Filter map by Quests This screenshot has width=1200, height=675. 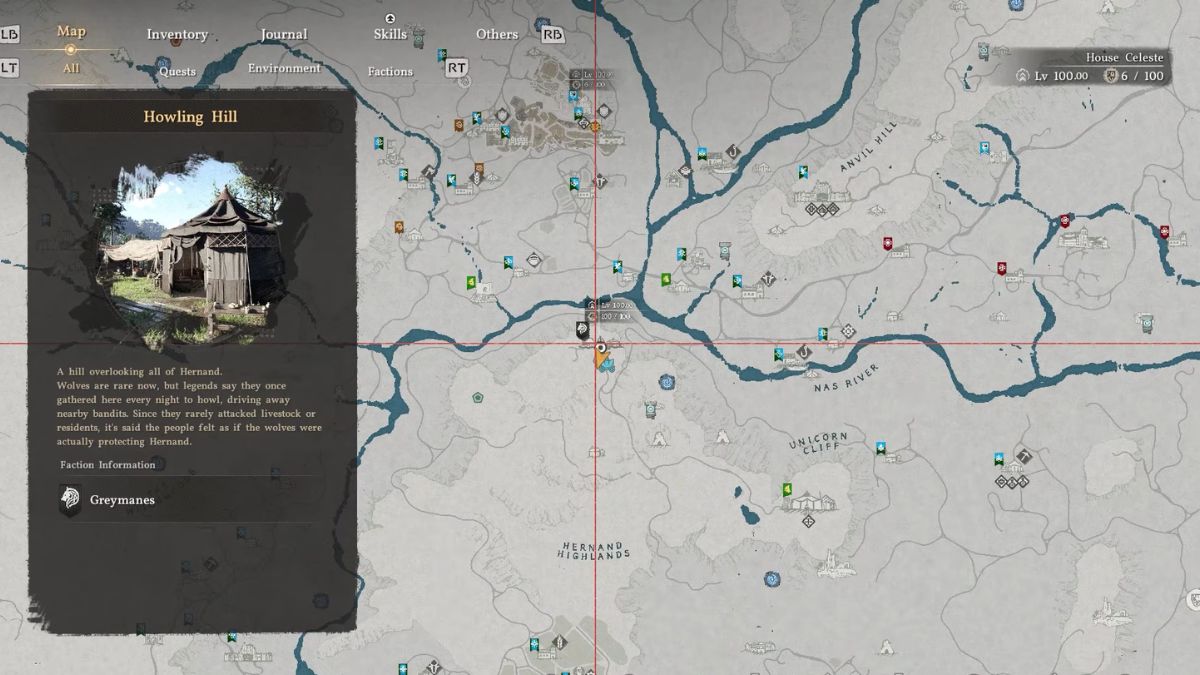[177, 71]
